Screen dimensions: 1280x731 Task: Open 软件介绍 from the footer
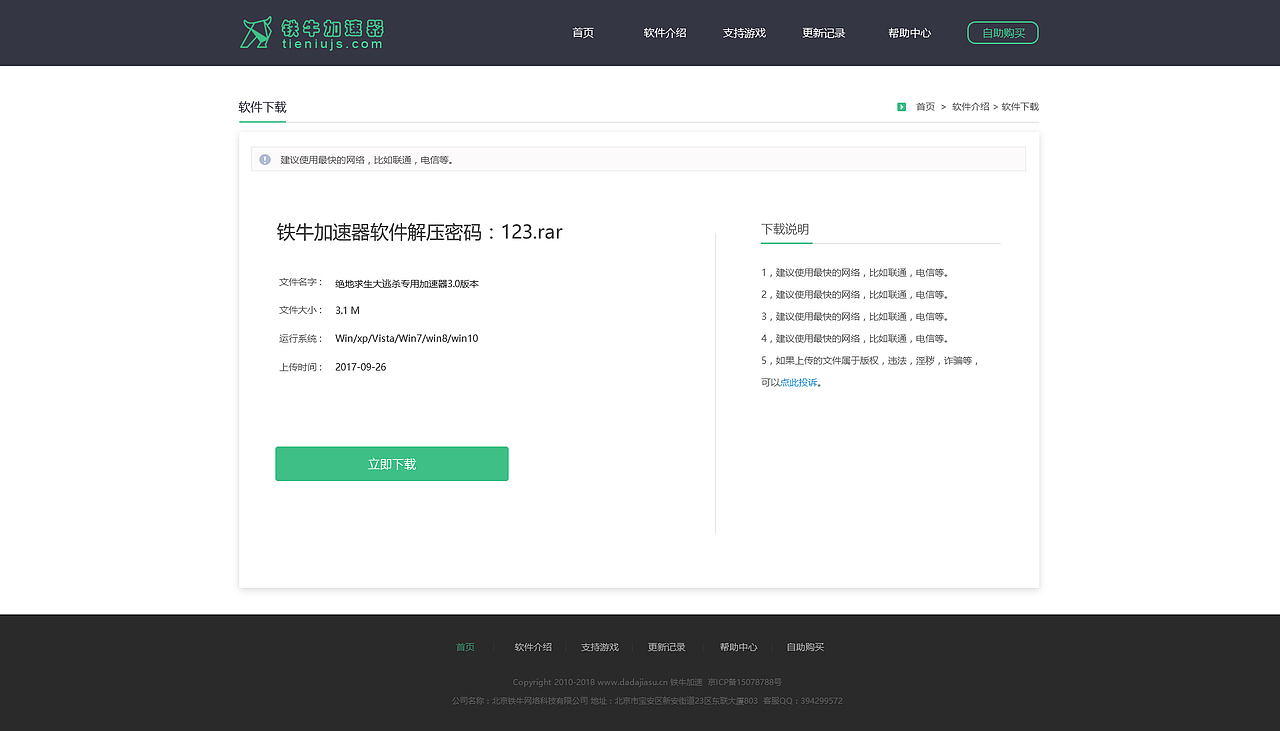coord(532,646)
